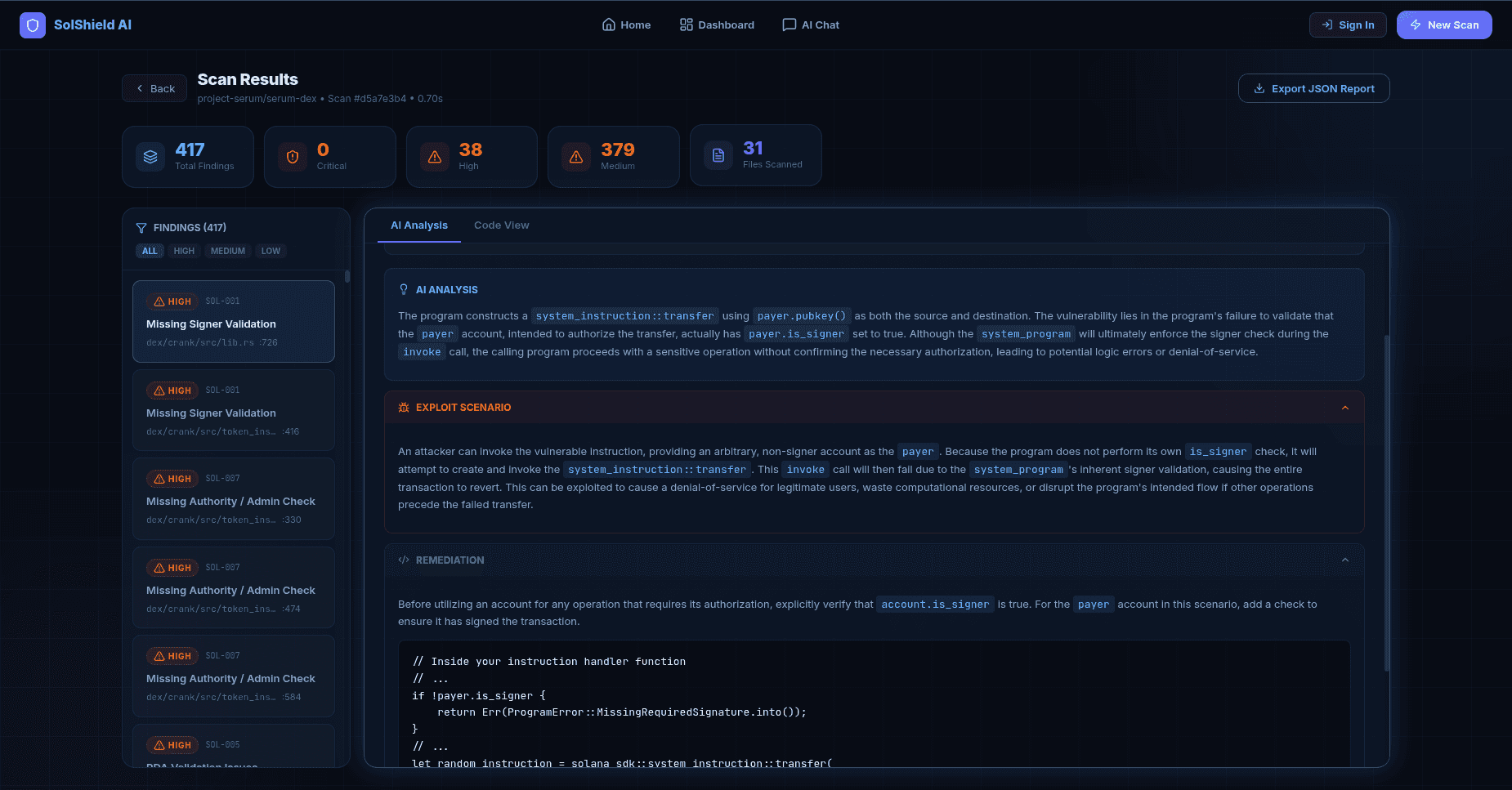Filter findings by LOW severity
Viewport: 1512px width, 790px height.
271,251
